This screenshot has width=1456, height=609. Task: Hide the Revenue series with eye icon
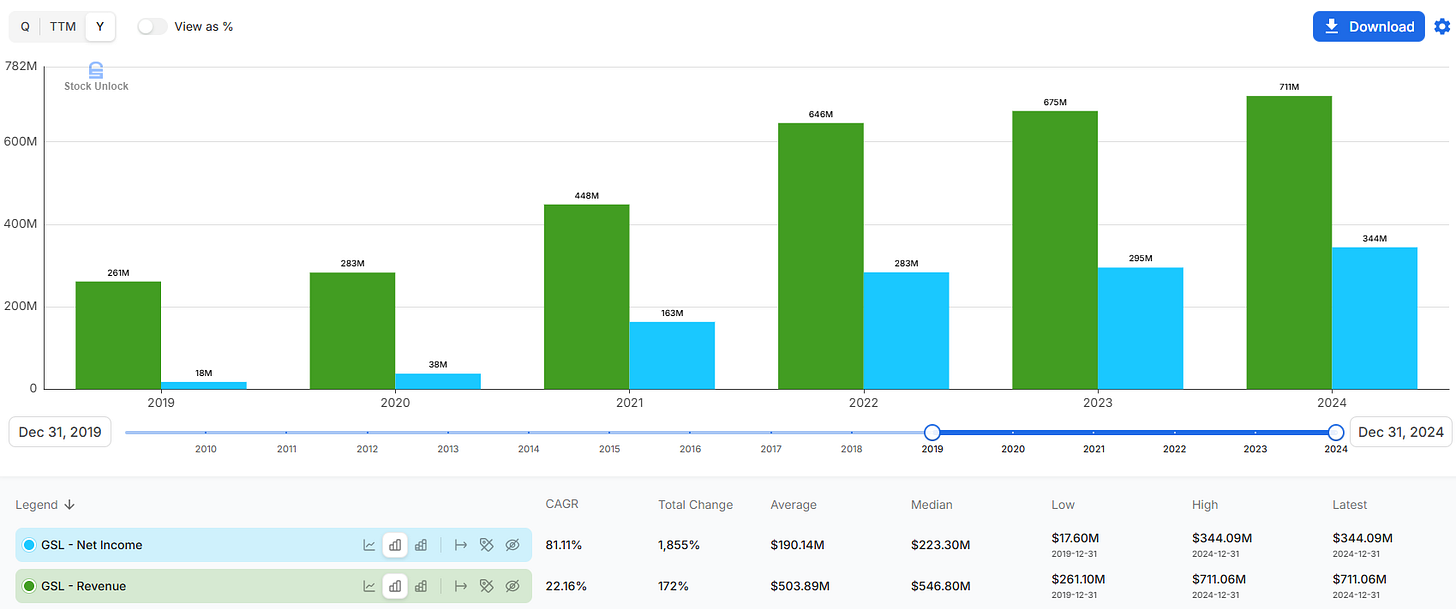click(x=512, y=586)
